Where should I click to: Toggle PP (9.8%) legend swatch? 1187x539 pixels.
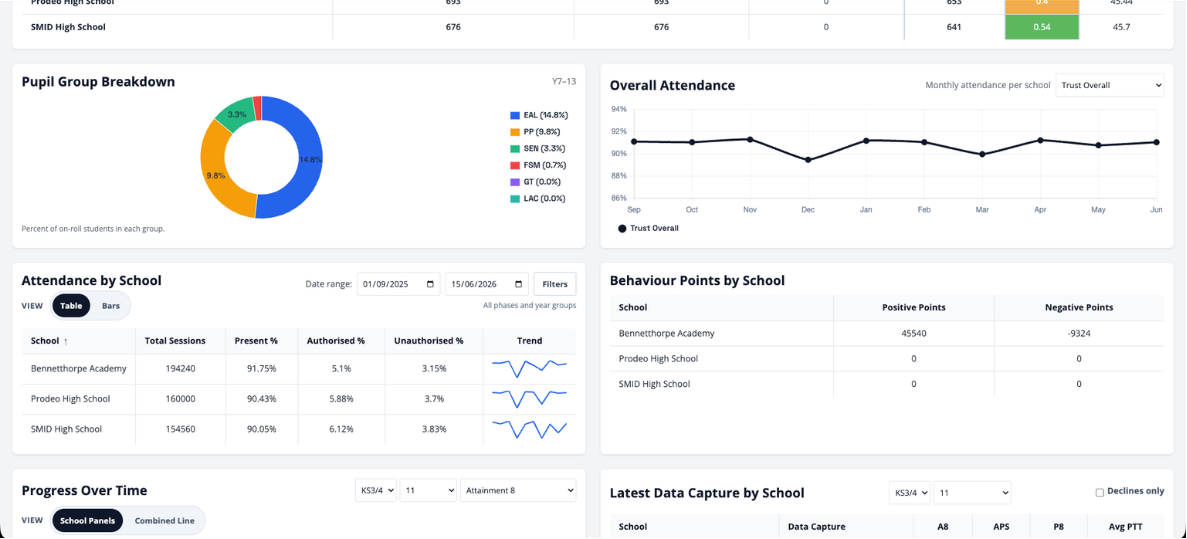pos(515,132)
